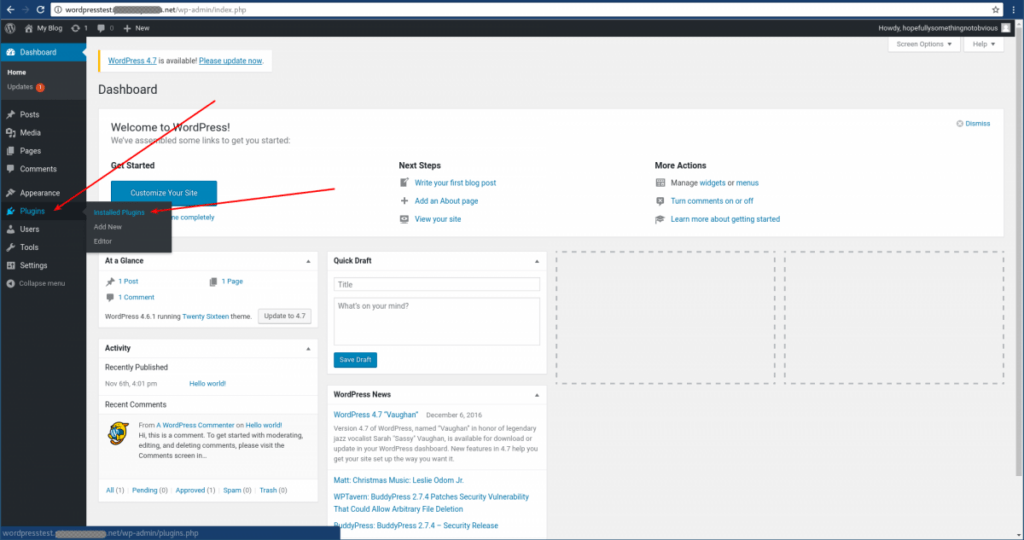Screen dimensions: 1024x540
Task: Select Installed Plugins from flyout
Action: tap(119, 212)
